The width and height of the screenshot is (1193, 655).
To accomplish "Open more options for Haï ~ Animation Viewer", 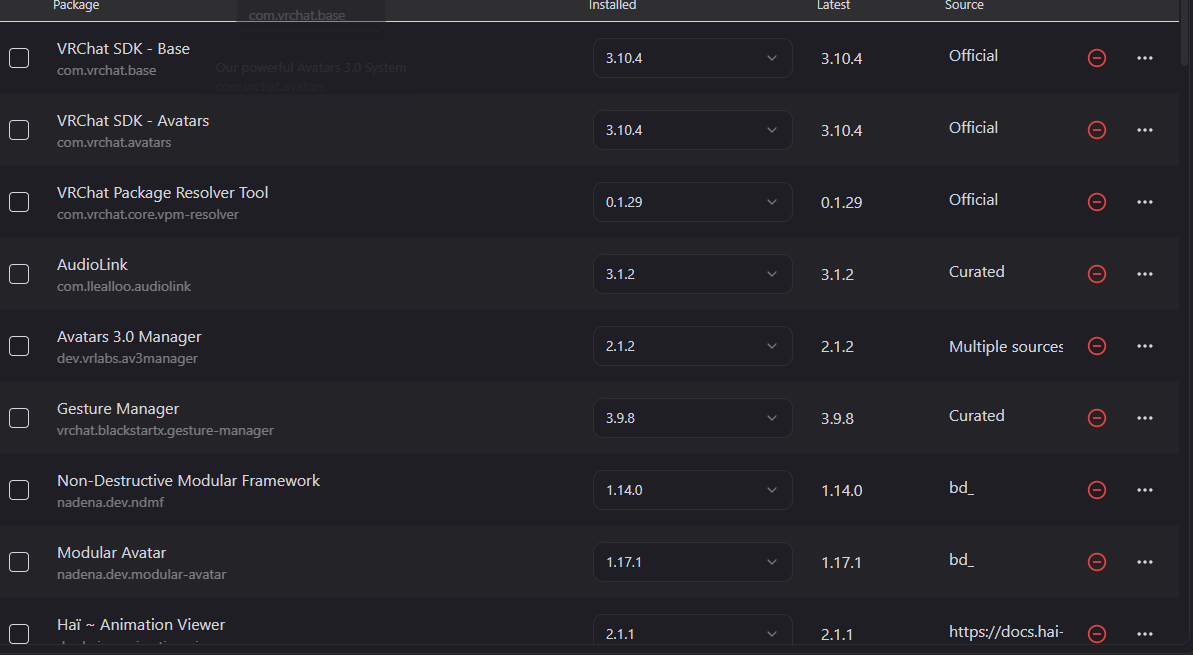I will pos(1144,634).
